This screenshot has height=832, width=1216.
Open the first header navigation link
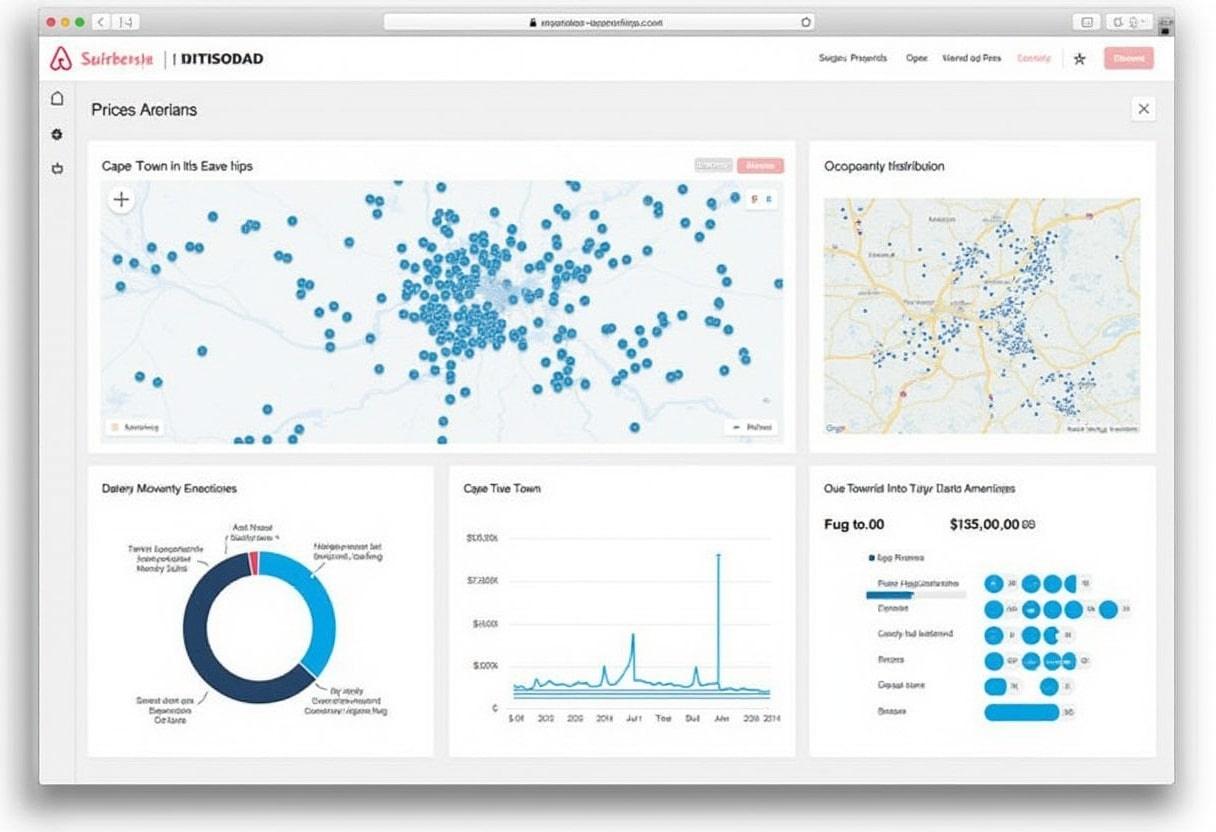pos(852,59)
